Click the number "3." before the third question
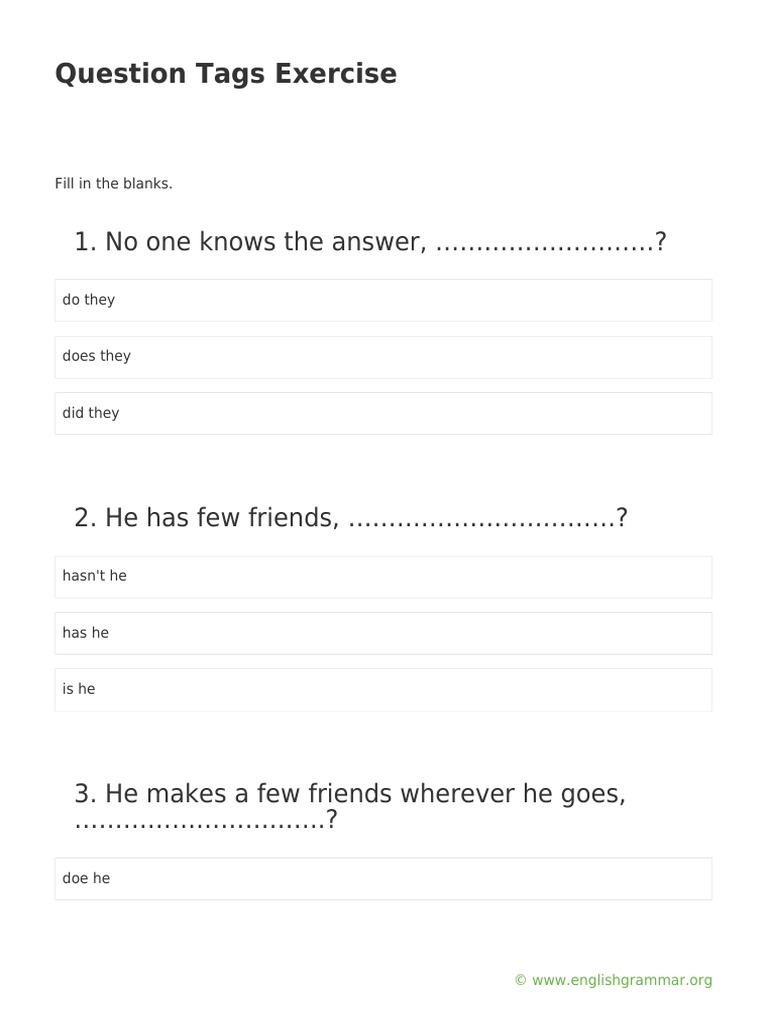 coord(85,795)
